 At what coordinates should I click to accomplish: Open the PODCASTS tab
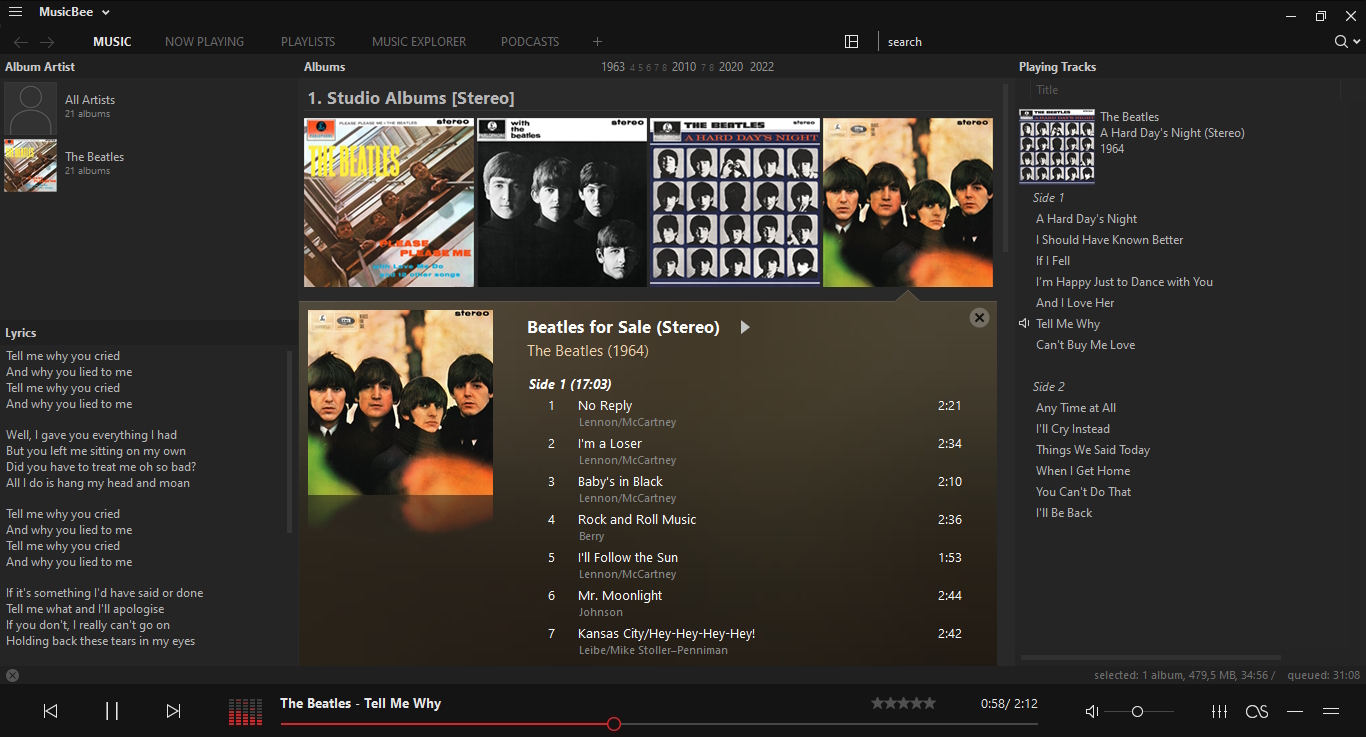tap(530, 42)
